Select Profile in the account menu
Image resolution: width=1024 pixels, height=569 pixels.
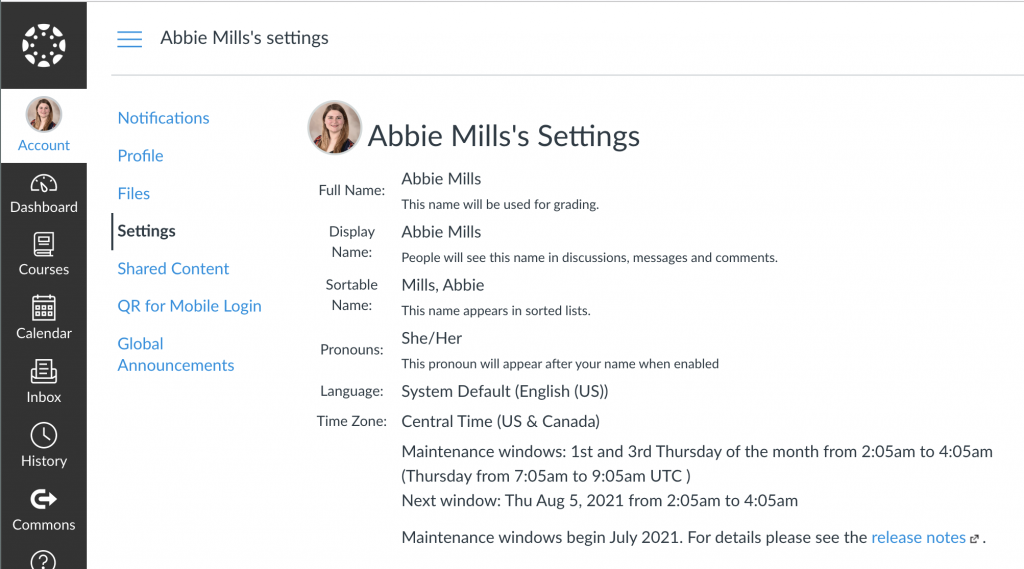[140, 156]
